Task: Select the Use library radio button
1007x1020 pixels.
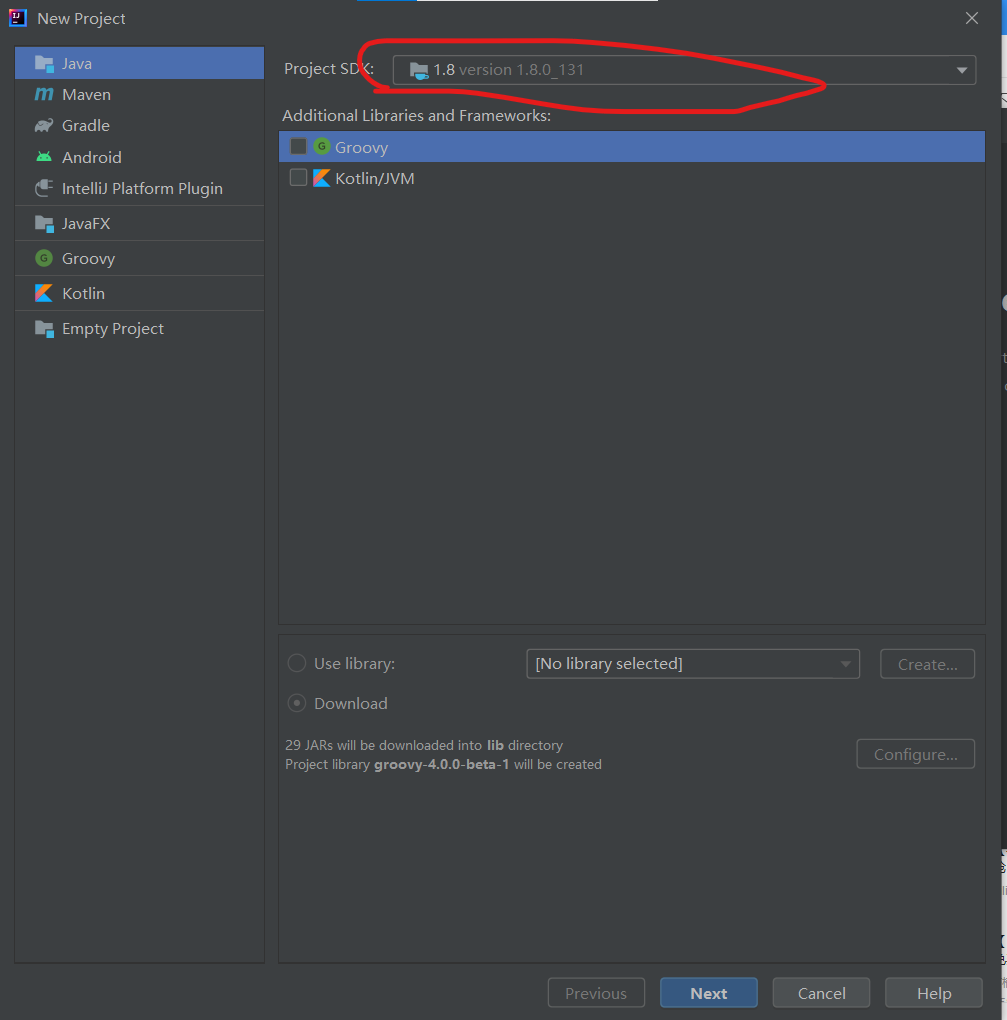Action: [x=297, y=663]
